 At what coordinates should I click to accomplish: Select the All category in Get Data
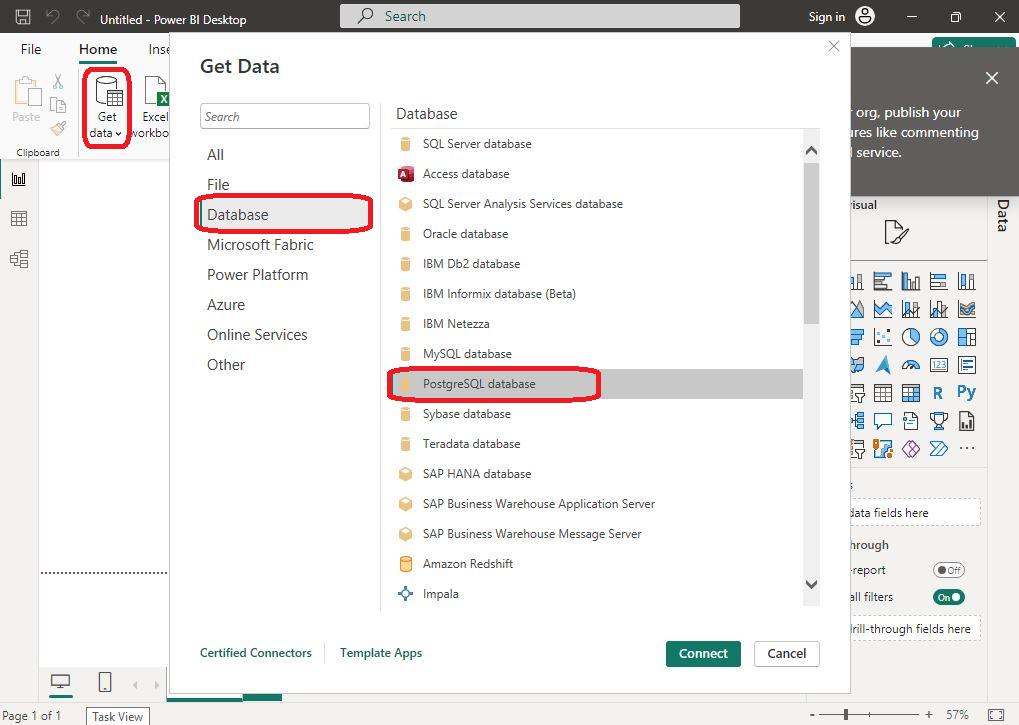point(215,155)
